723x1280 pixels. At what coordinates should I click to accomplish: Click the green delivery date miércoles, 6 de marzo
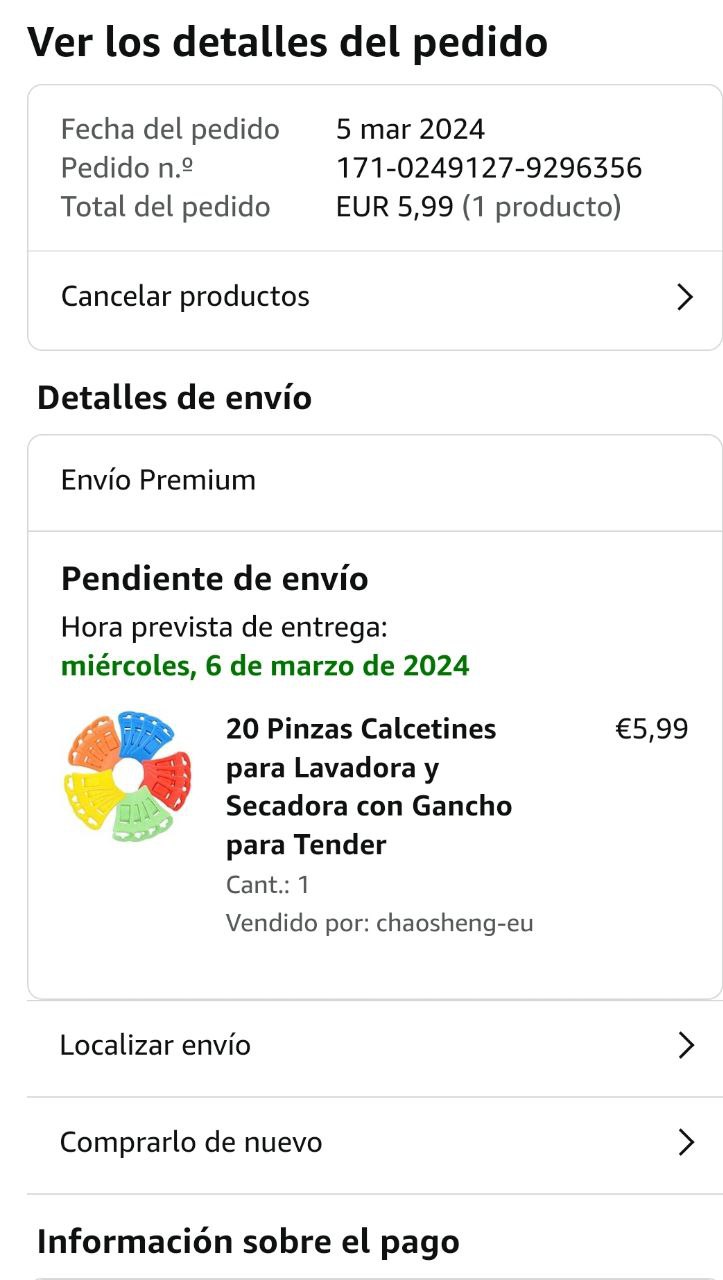(x=265, y=665)
